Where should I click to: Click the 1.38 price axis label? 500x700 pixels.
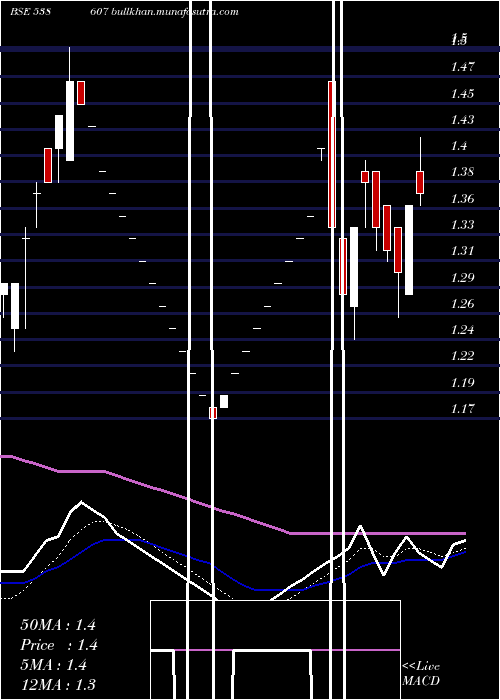463,172
